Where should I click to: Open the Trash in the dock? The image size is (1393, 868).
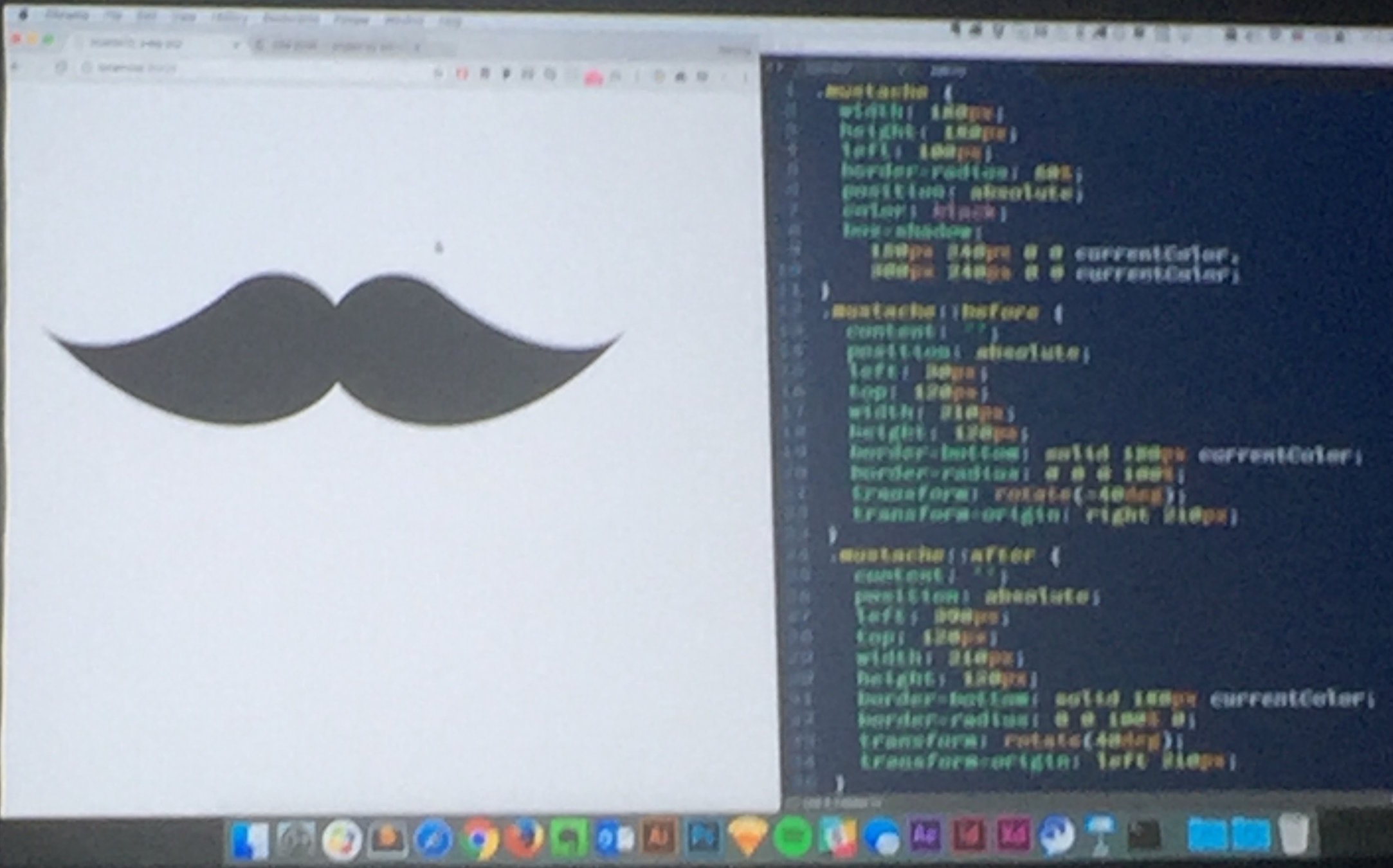[x=1293, y=834]
